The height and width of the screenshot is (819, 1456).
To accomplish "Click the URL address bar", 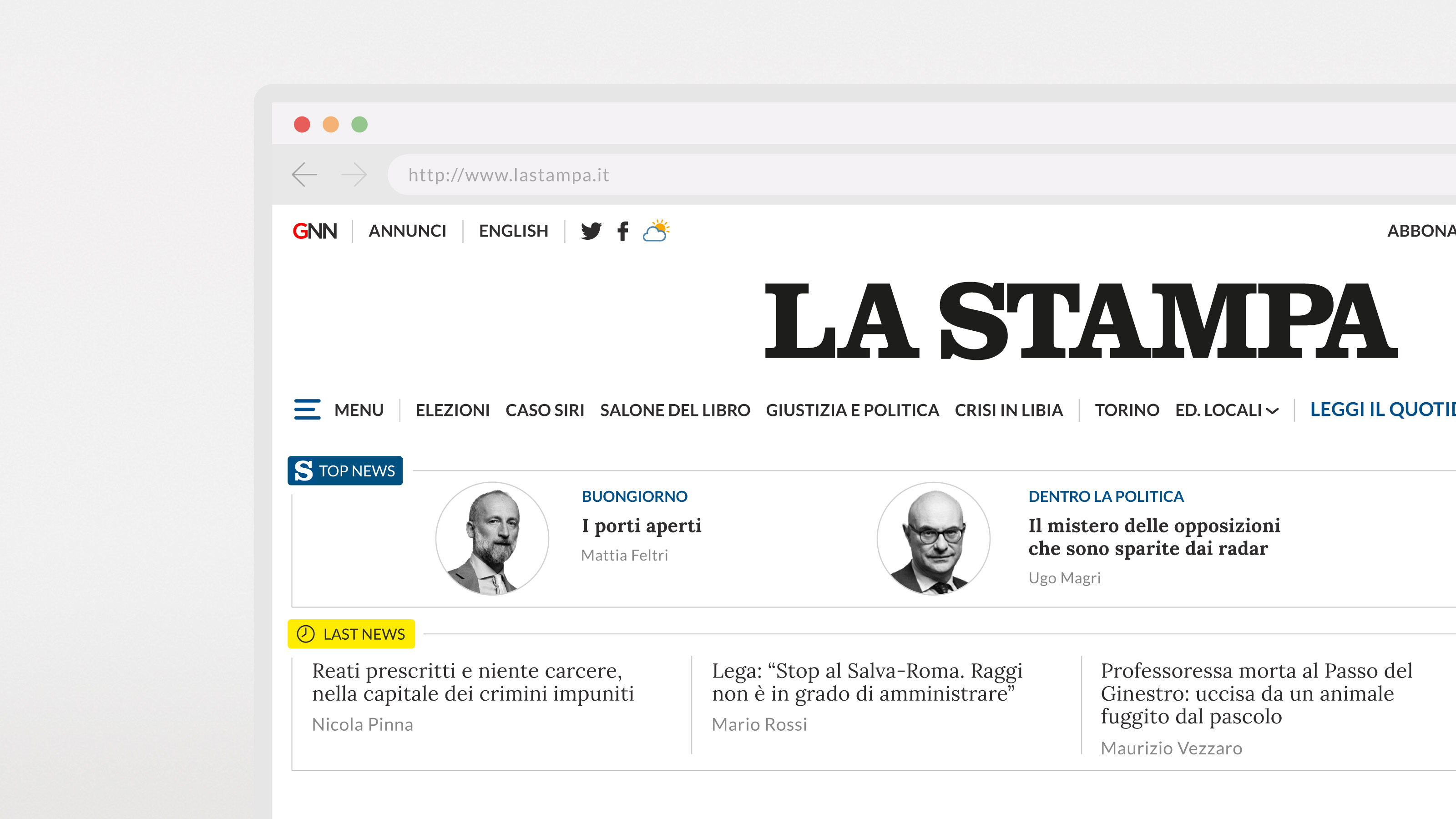I will pyautogui.click(x=921, y=175).
